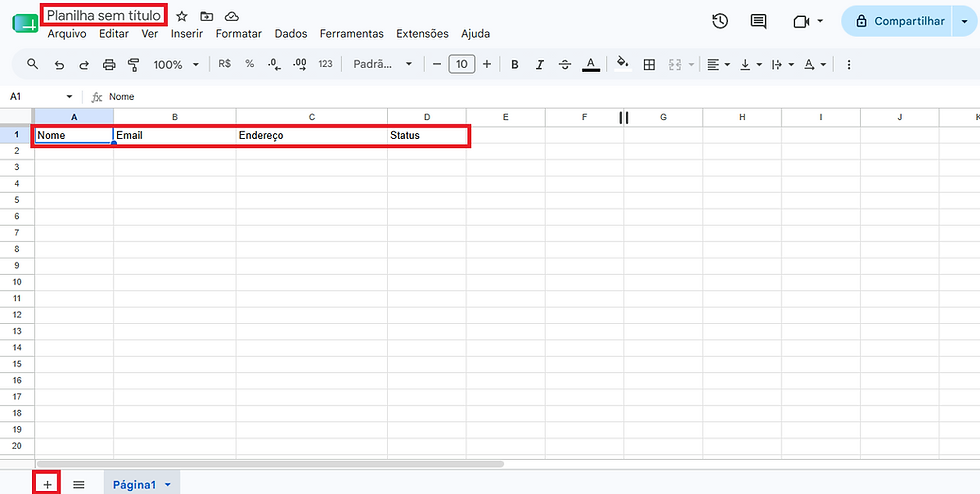Open the cell borders tool

649,64
